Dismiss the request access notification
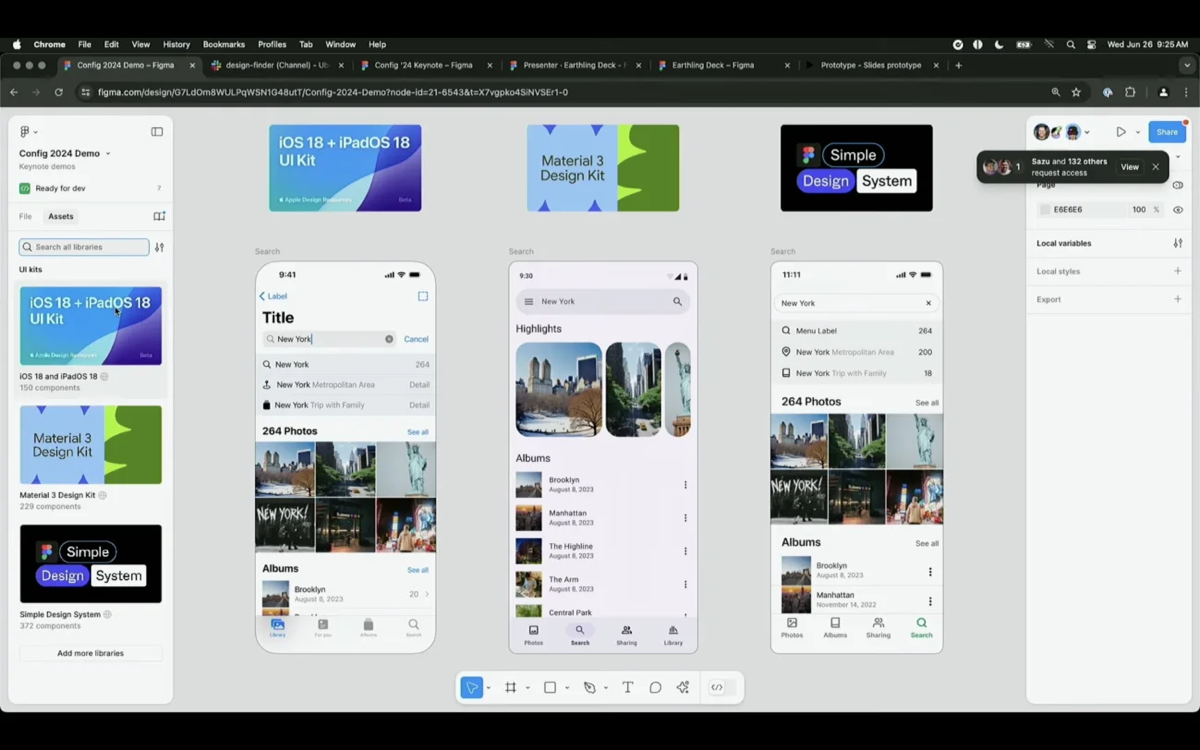The width and height of the screenshot is (1200, 750). 1156,167
